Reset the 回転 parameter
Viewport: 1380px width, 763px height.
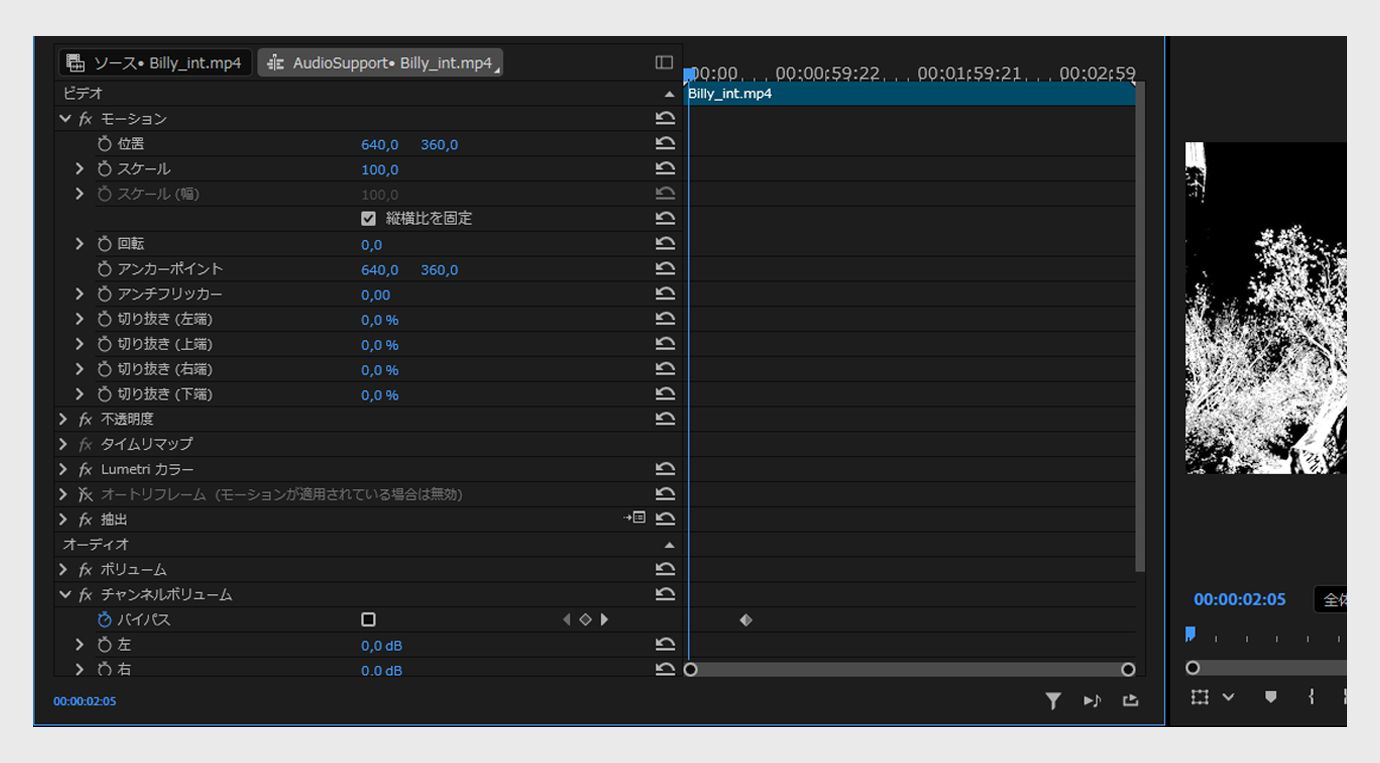click(665, 244)
